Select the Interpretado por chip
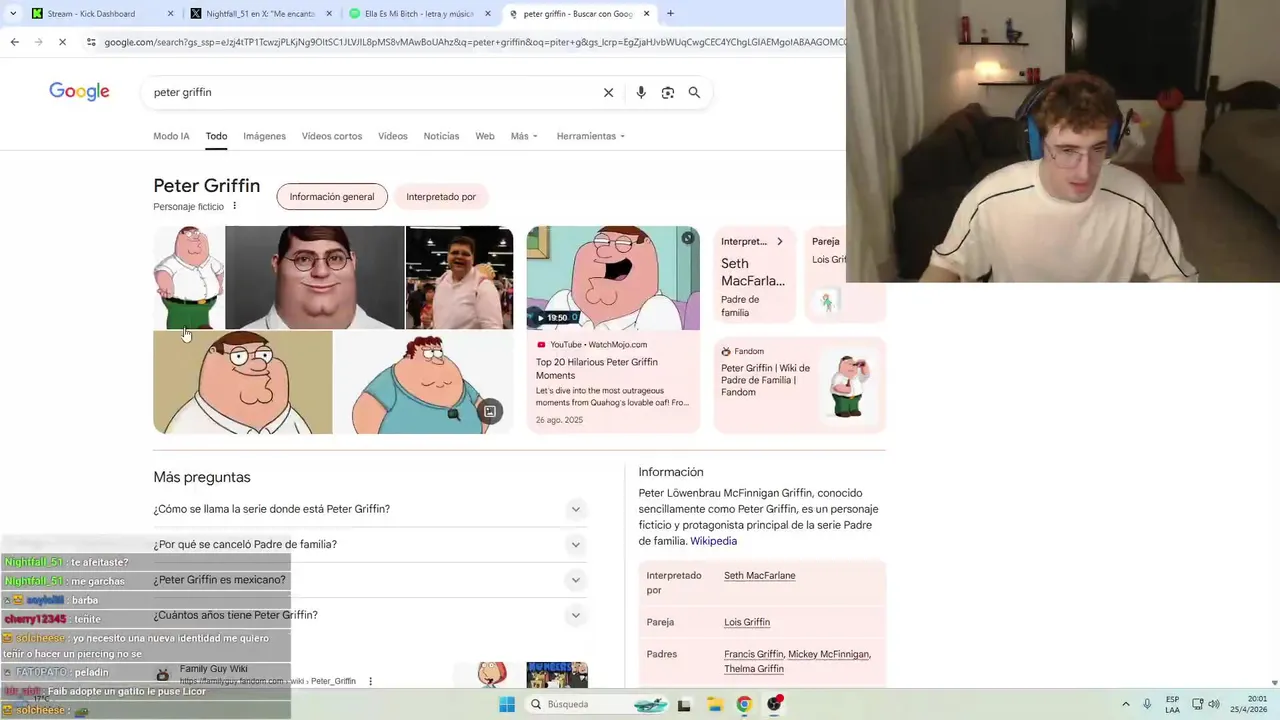Image resolution: width=1280 pixels, height=720 pixels. click(441, 197)
